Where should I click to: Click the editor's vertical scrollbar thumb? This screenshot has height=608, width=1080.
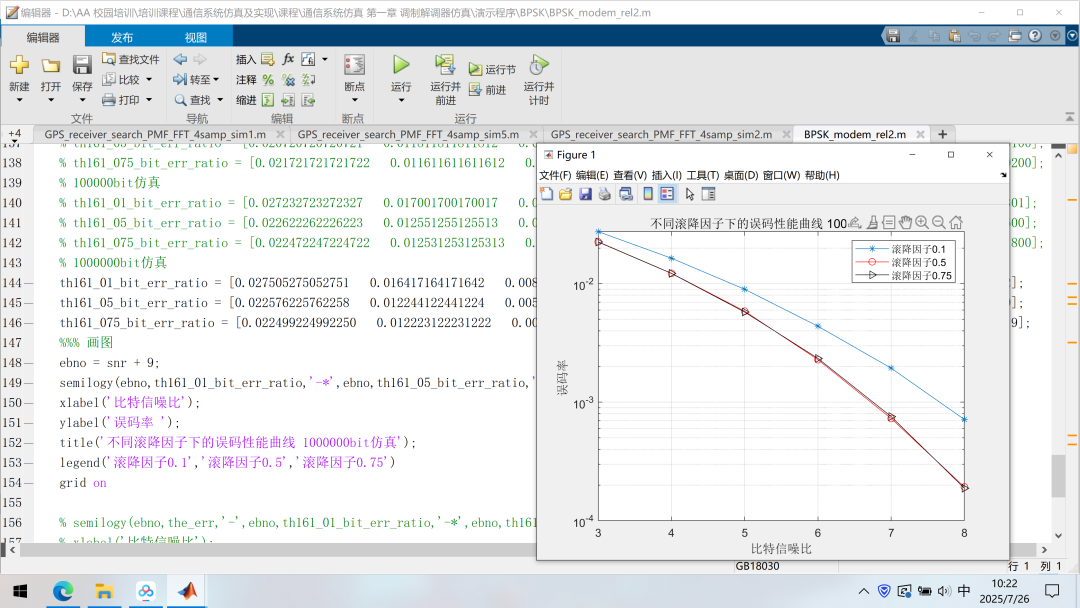click(x=1058, y=476)
